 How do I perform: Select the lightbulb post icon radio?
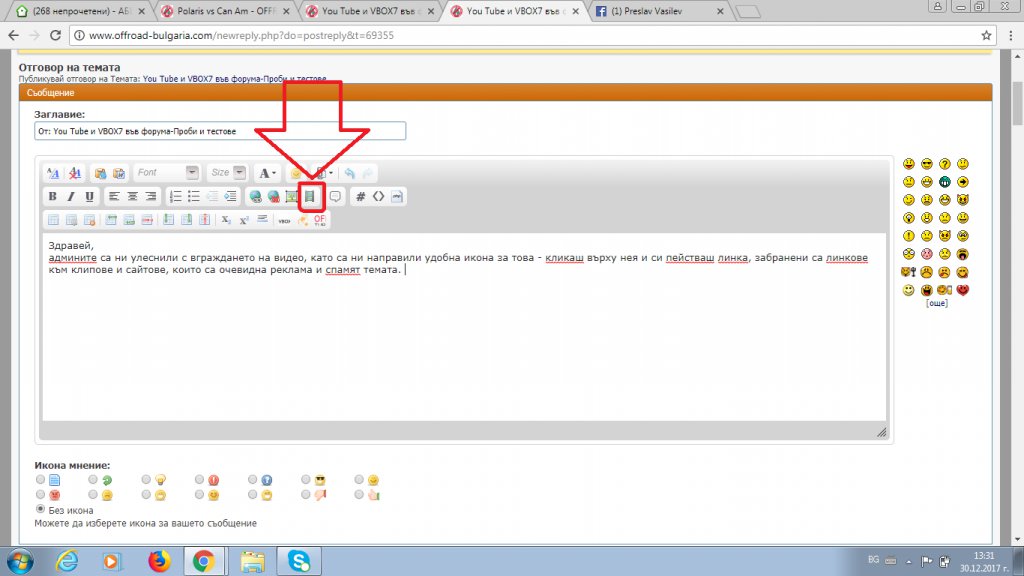(x=146, y=479)
